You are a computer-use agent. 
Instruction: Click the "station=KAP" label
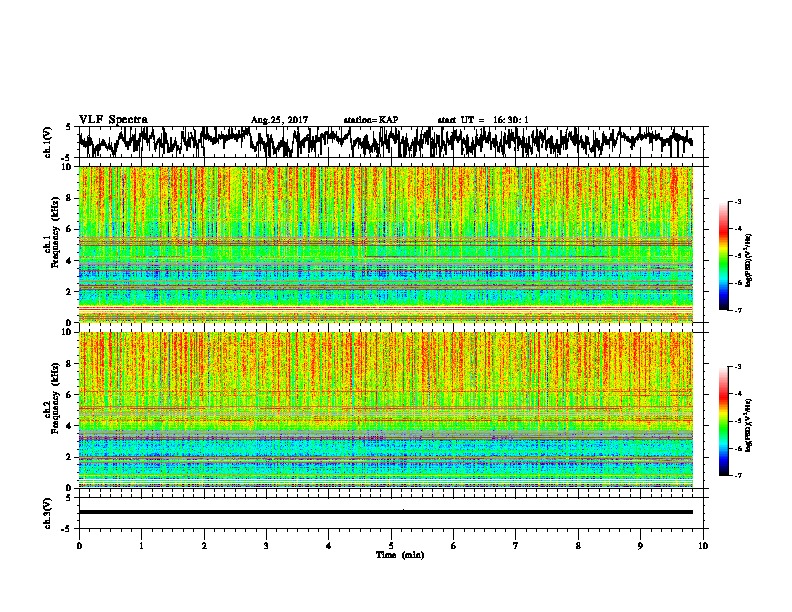[371, 120]
